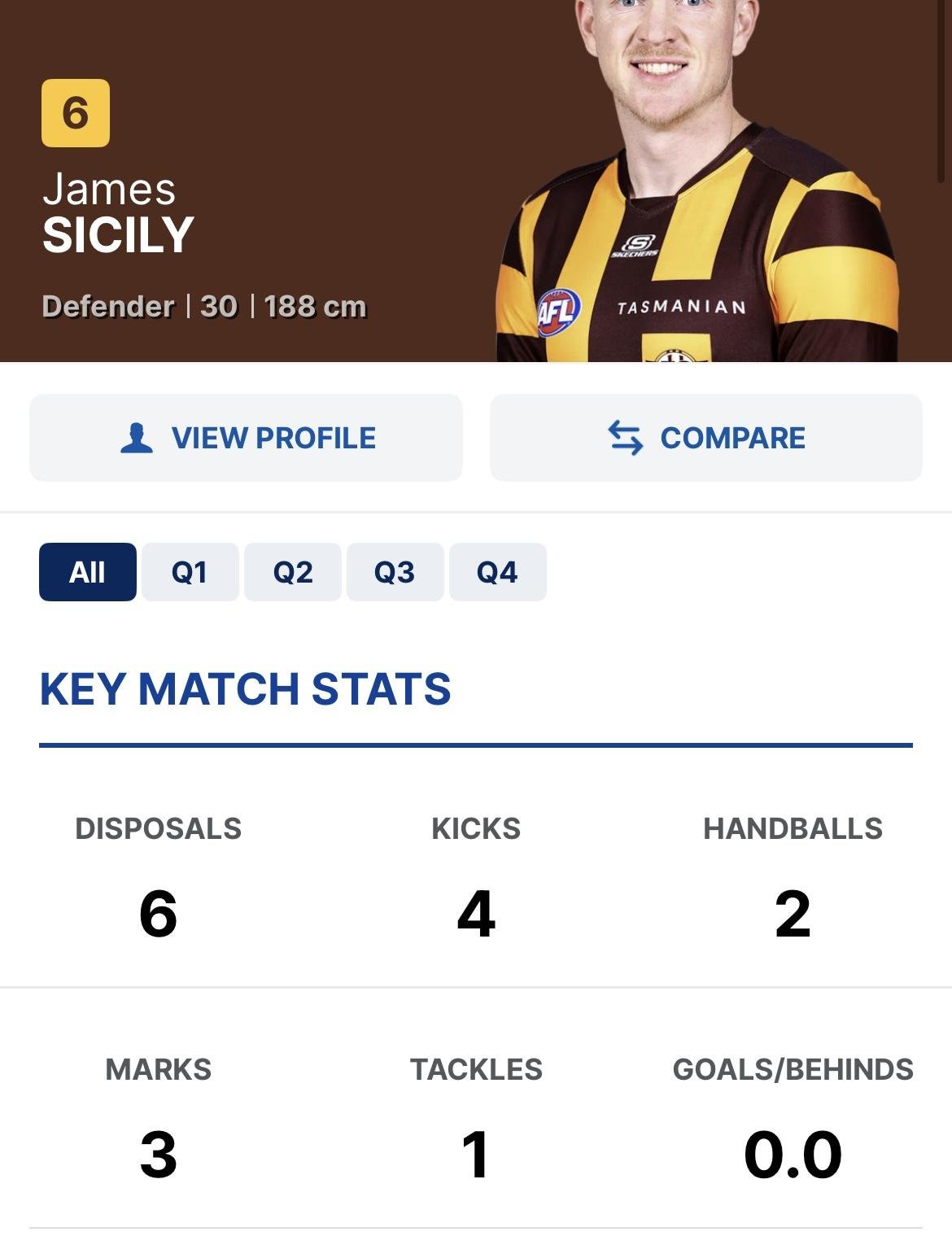Open the COMPARE button
The height and width of the screenshot is (1236, 952).
705,438
